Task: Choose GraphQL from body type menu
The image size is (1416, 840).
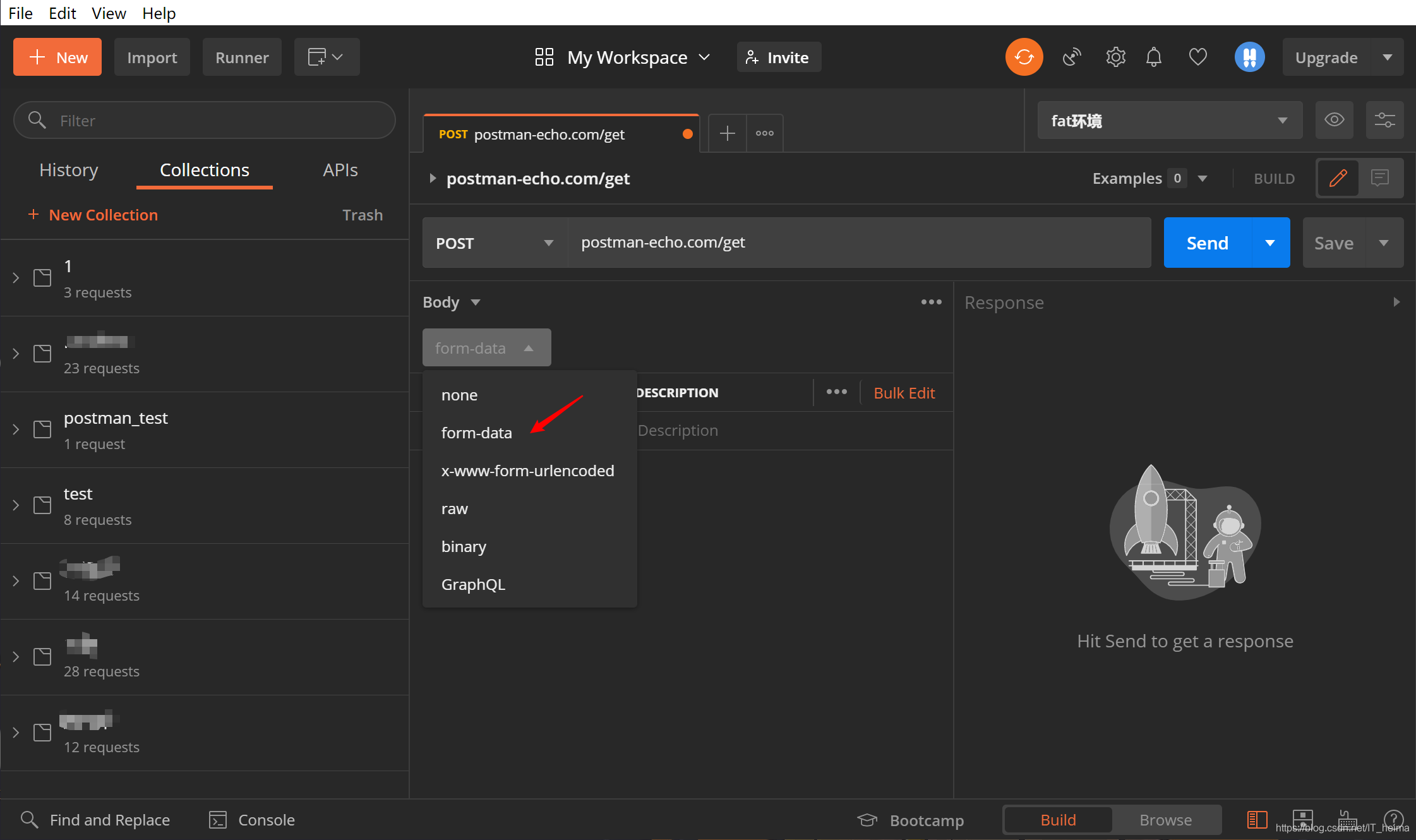Action: tap(473, 584)
